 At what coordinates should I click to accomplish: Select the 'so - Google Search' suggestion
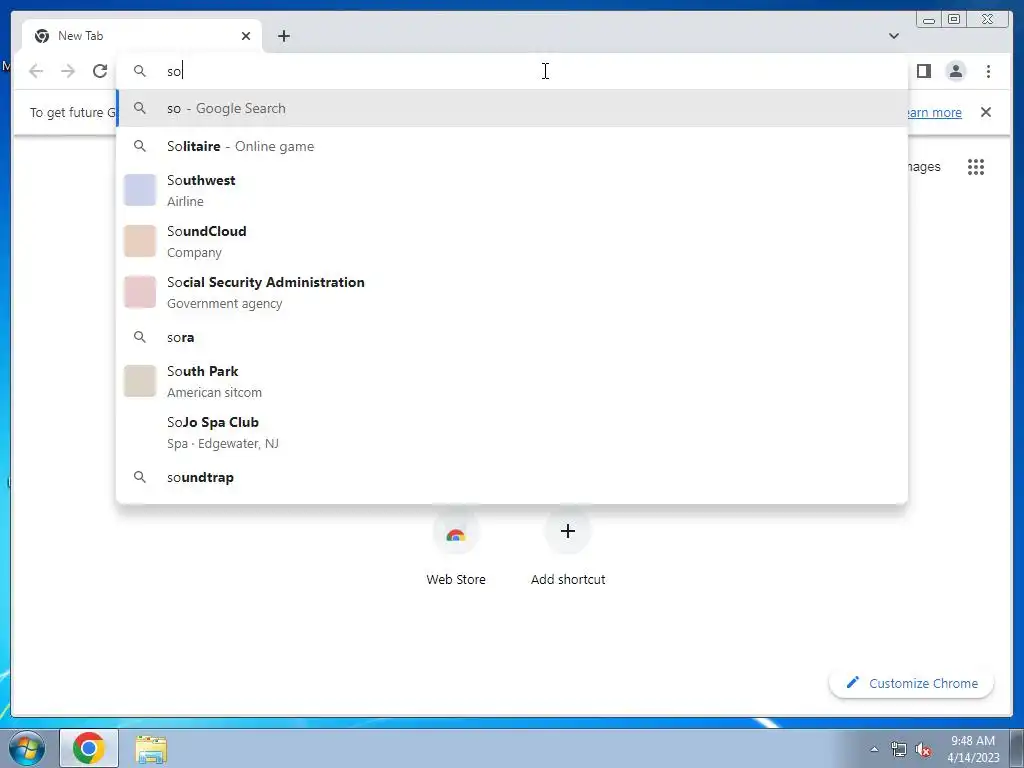[512, 108]
